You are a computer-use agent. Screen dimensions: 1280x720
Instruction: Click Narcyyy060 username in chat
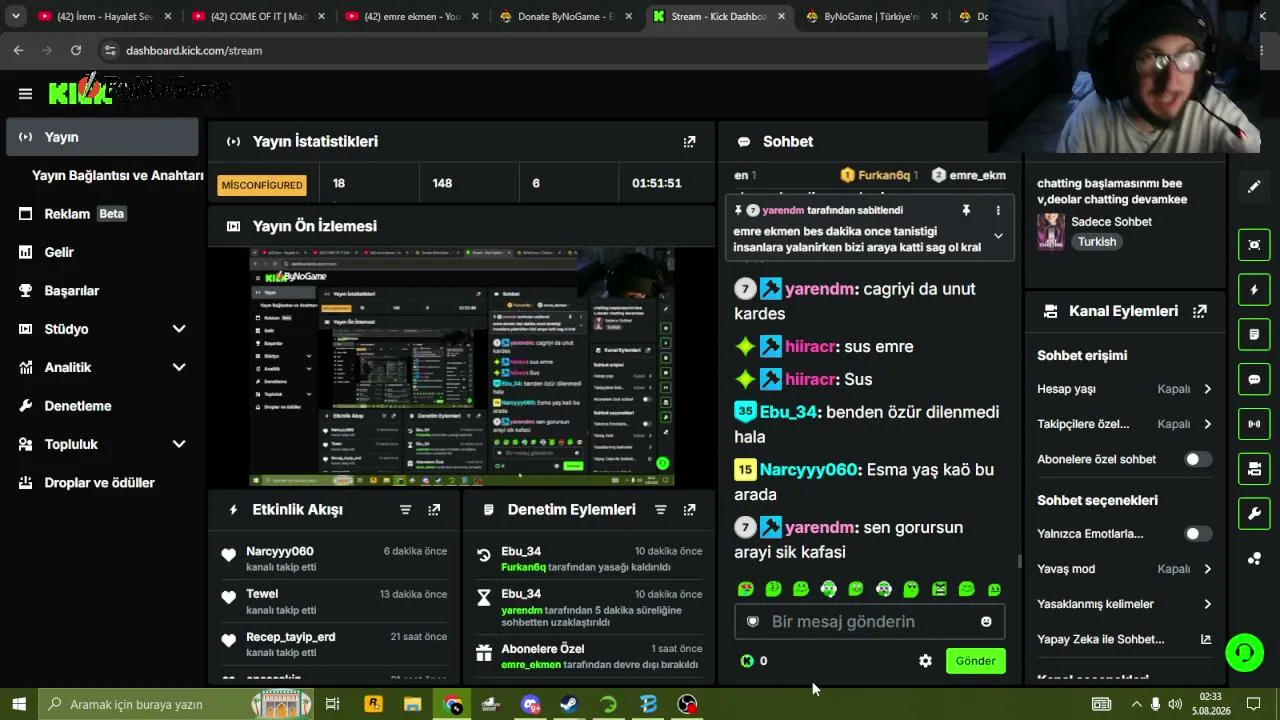click(808, 470)
